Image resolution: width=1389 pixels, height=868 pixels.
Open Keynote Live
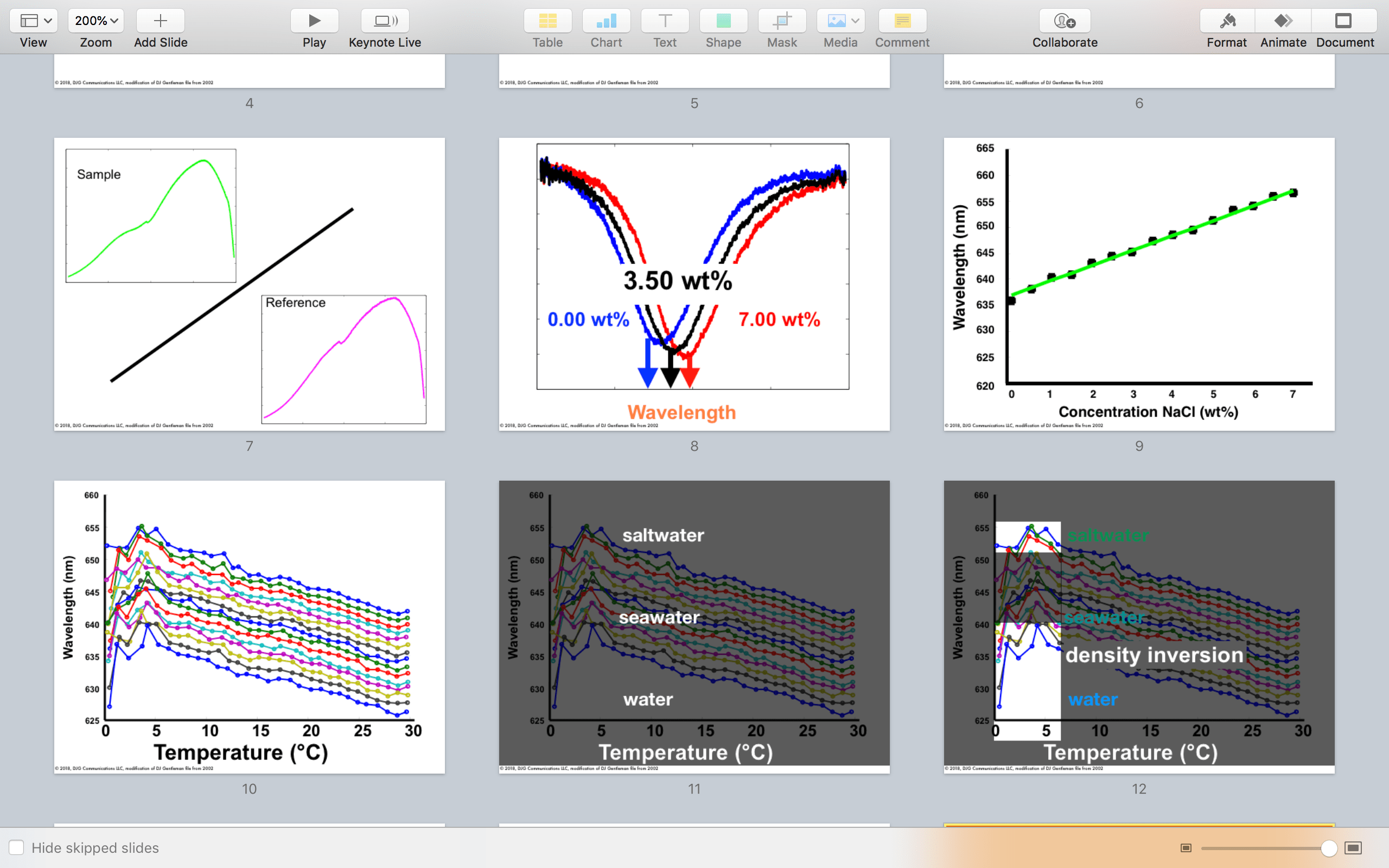(385, 21)
